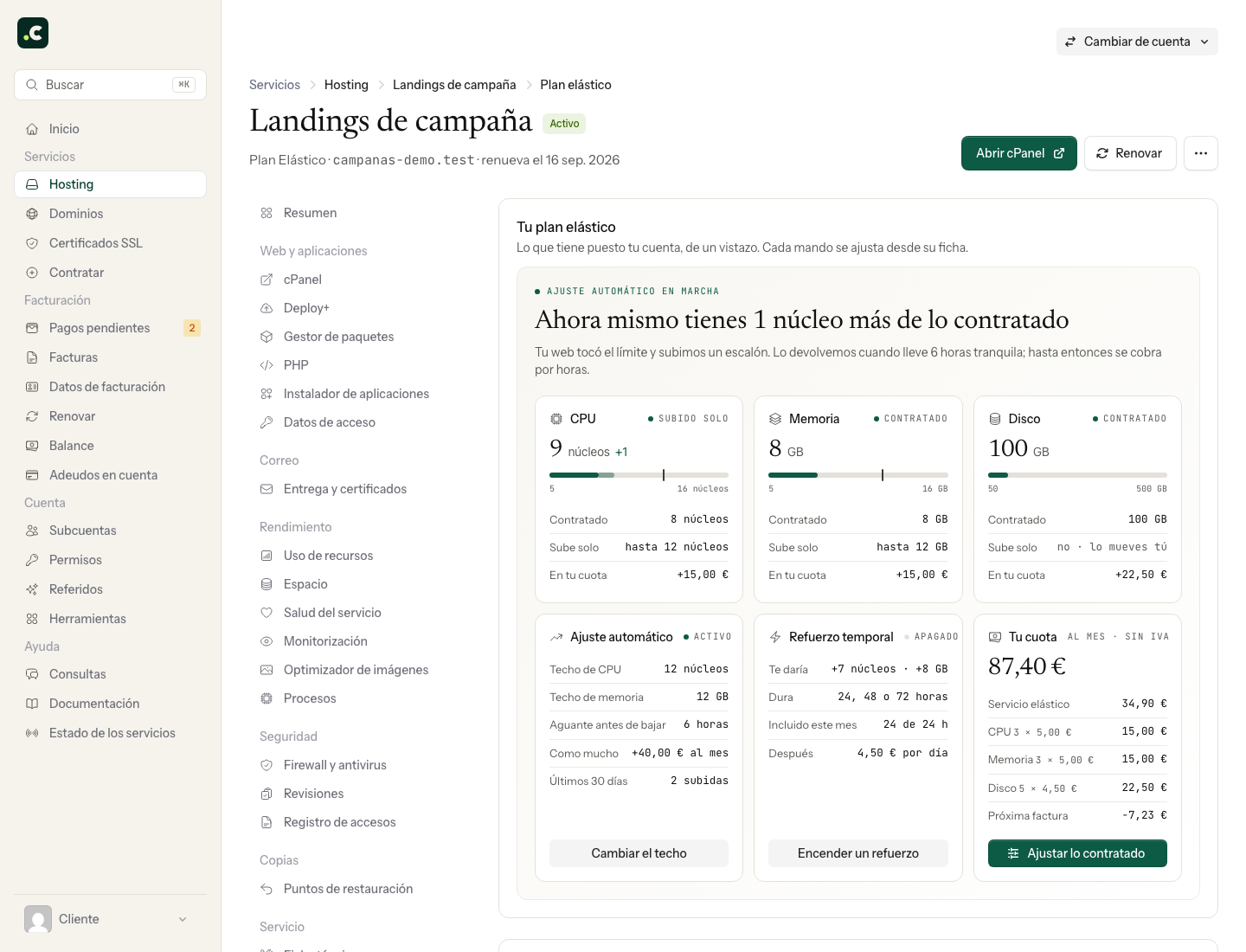Click the Puntos de restauración undo icon
1246x952 pixels.
click(x=267, y=889)
